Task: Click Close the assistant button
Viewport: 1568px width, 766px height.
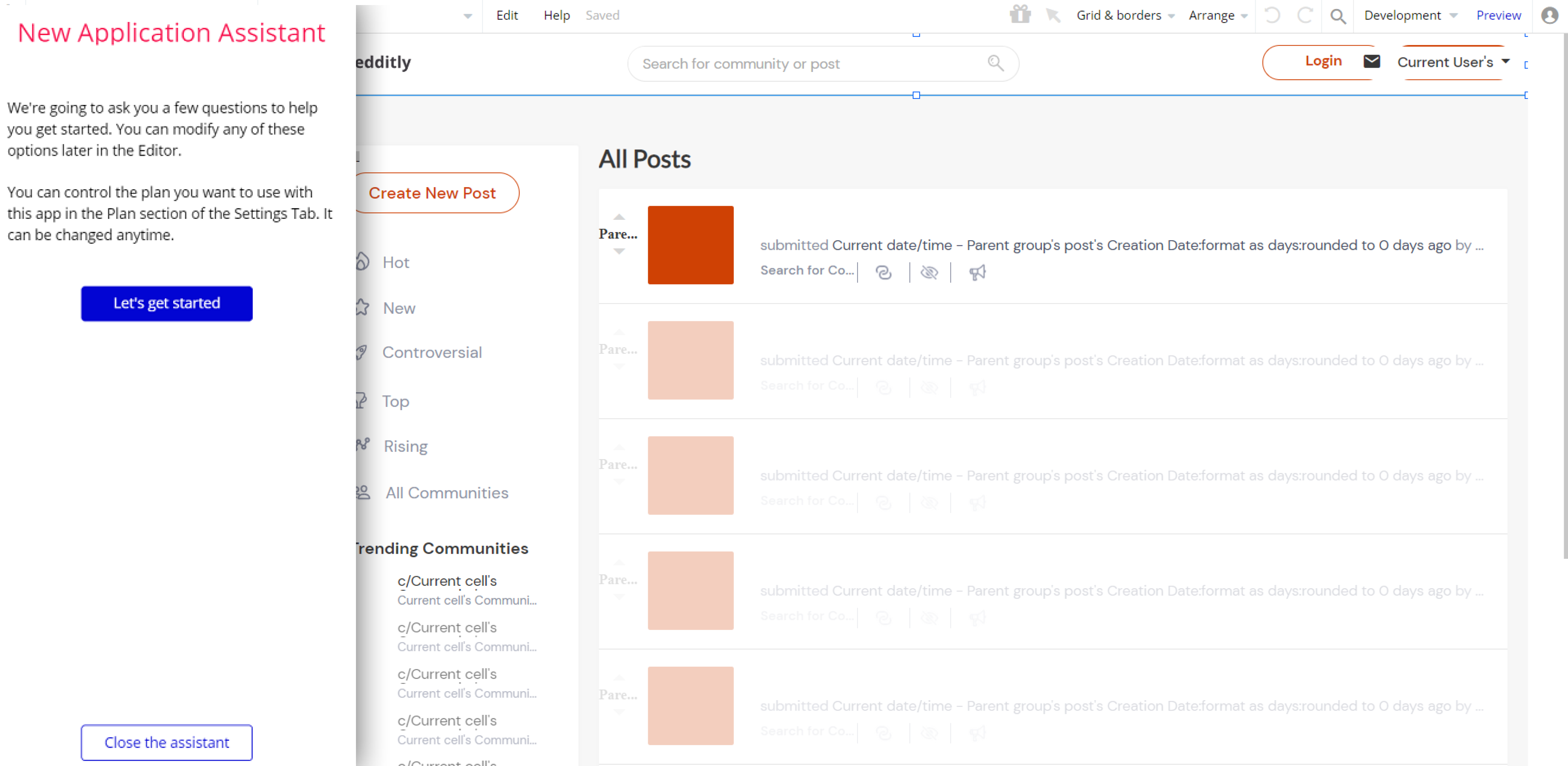Action: pyautogui.click(x=166, y=742)
